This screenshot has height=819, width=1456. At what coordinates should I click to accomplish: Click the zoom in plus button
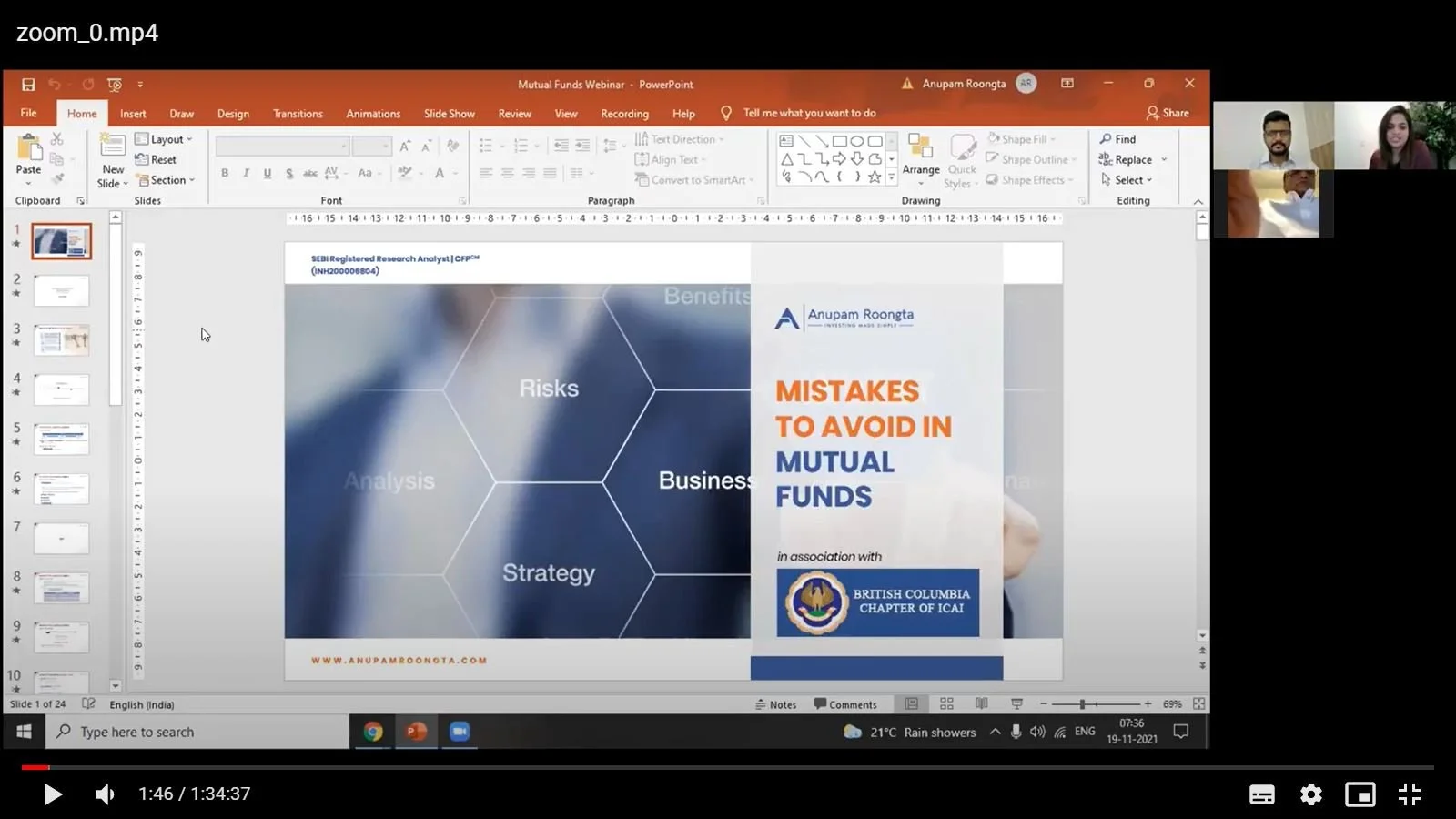(1148, 704)
